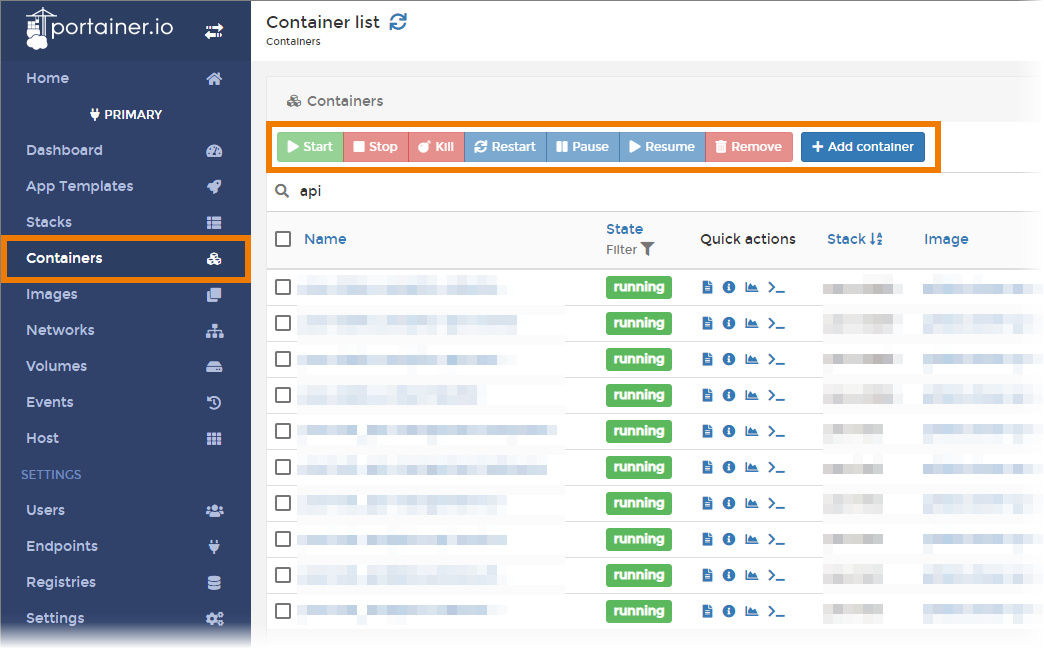Check the fifth container row checkbox
This screenshot has width=1044, height=649.
283,431
